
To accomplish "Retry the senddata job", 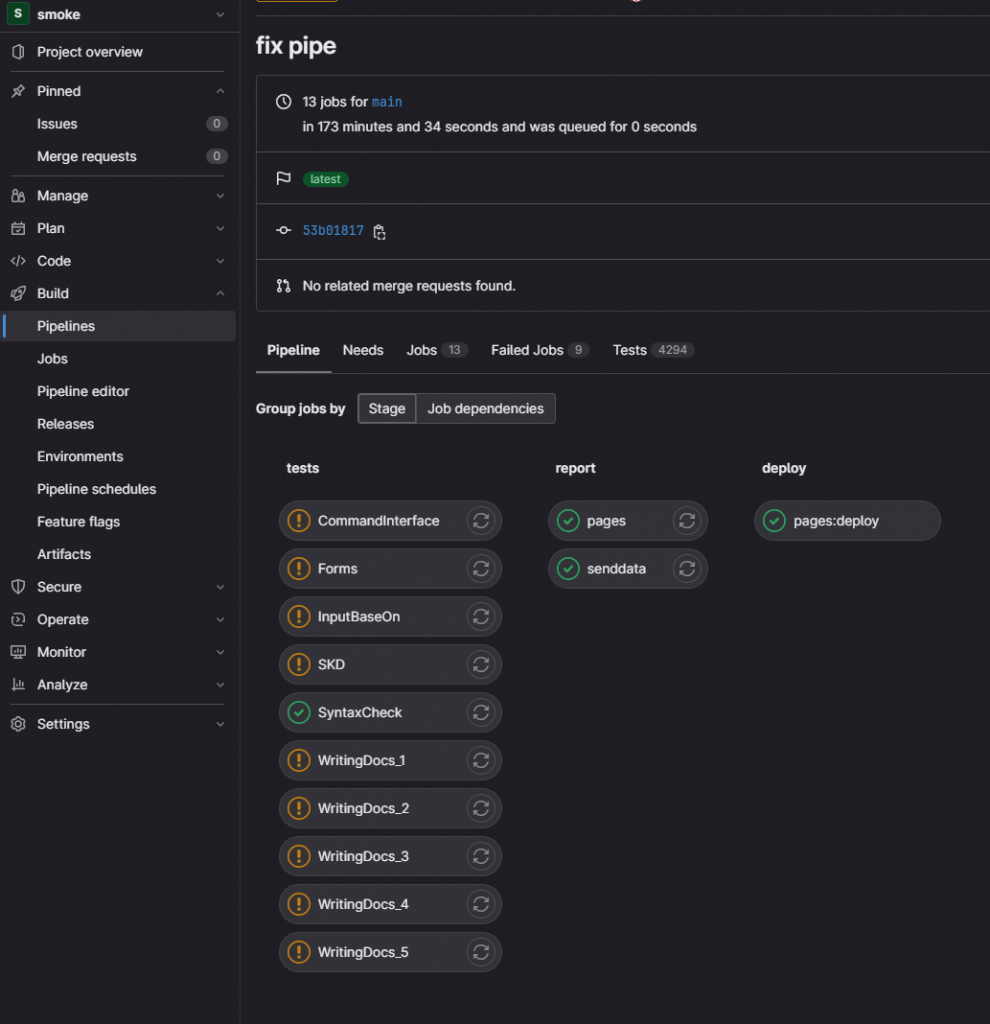I will click(687, 569).
